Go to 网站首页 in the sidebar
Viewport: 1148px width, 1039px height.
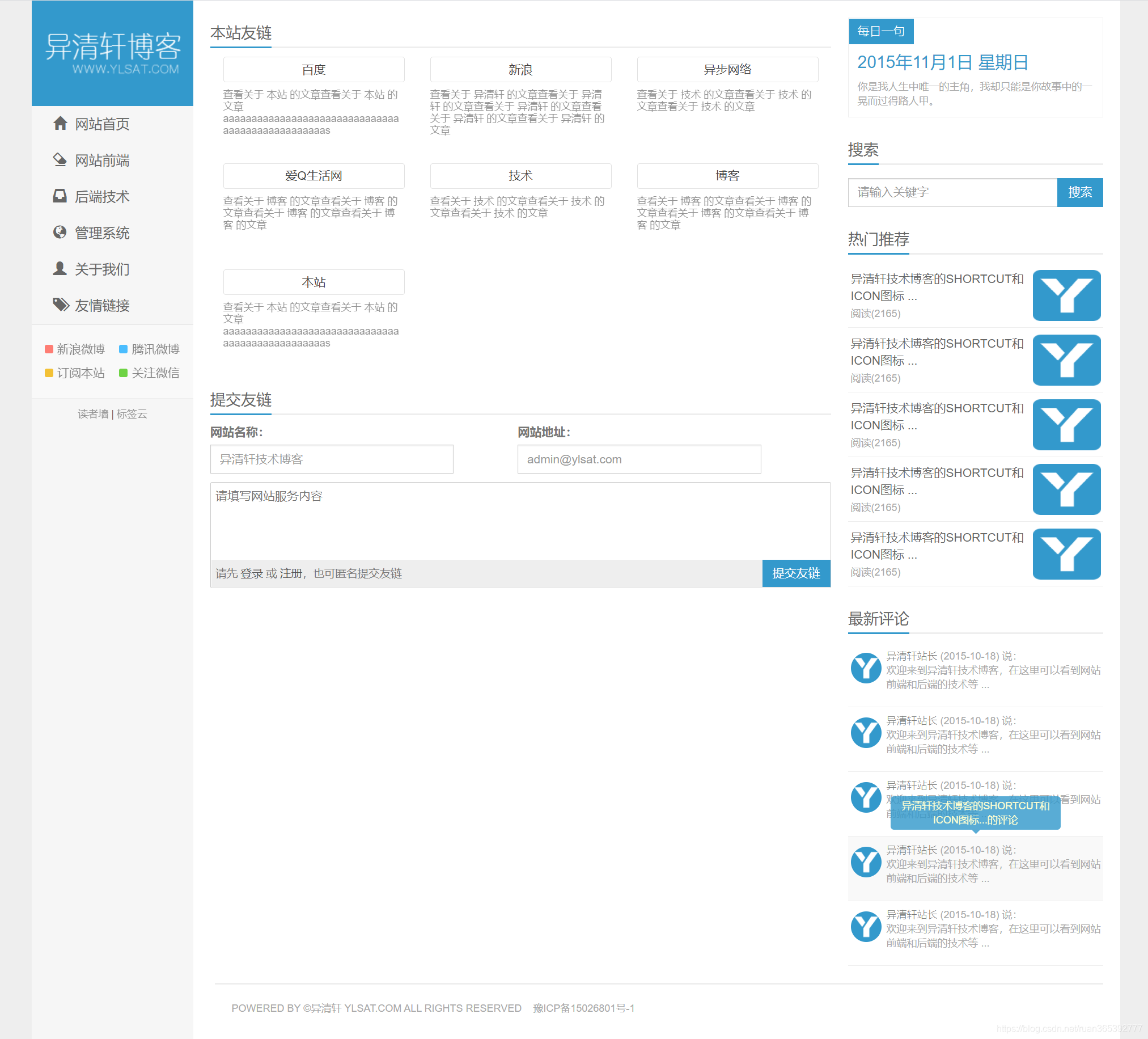coord(102,124)
